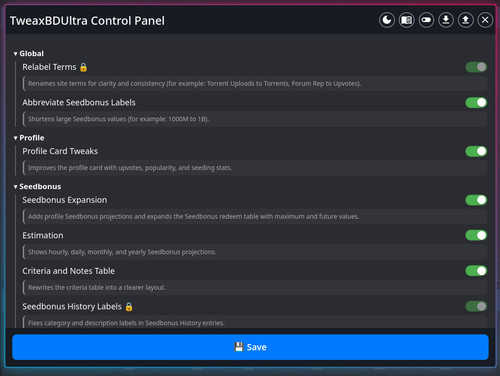Click the "TweaxBDUltra Control Panel" title
The height and width of the screenshot is (376, 500).
point(87,21)
